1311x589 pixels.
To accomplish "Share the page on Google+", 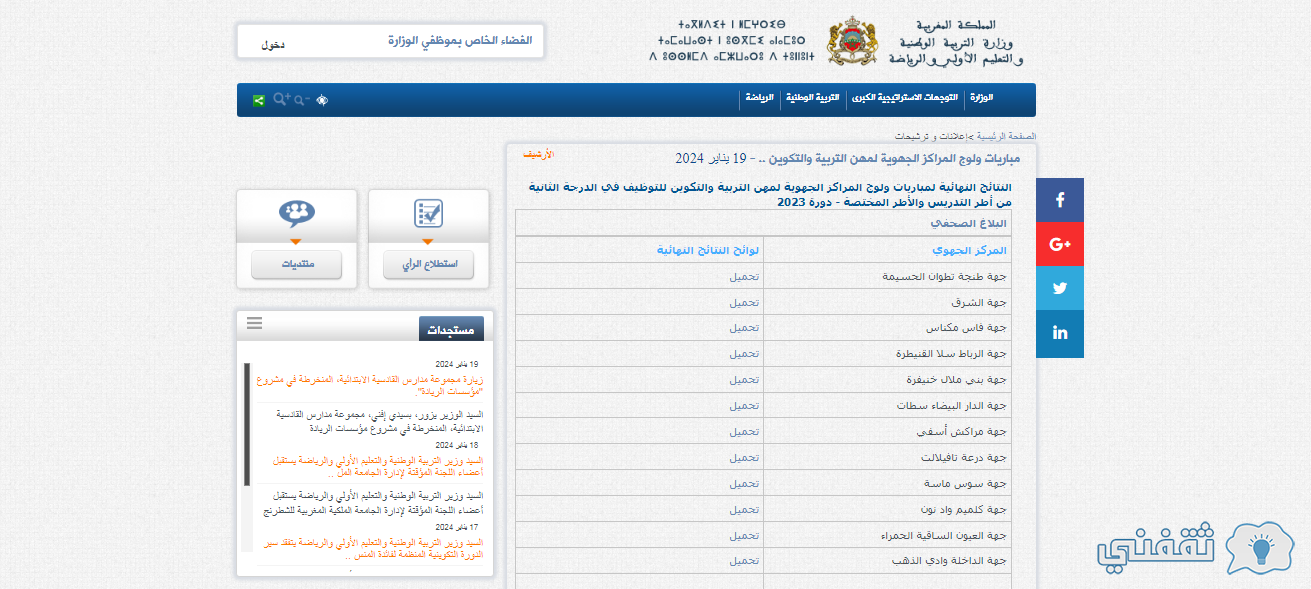I will tap(1060, 244).
